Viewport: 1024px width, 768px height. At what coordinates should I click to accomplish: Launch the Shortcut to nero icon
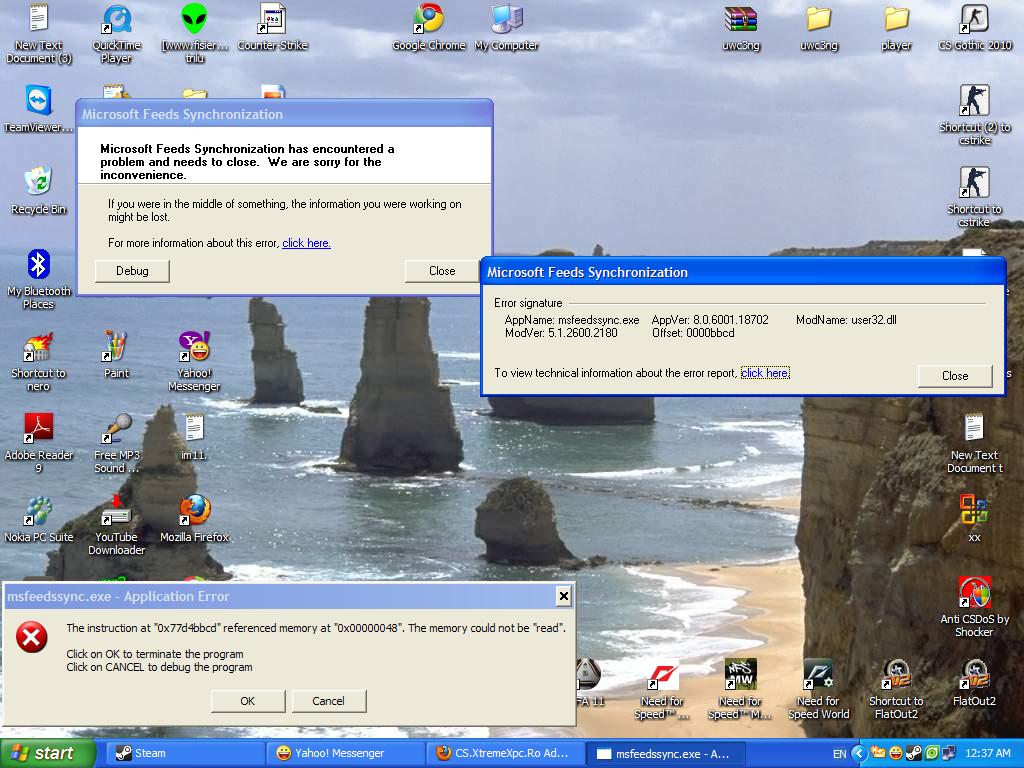[39, 361]
